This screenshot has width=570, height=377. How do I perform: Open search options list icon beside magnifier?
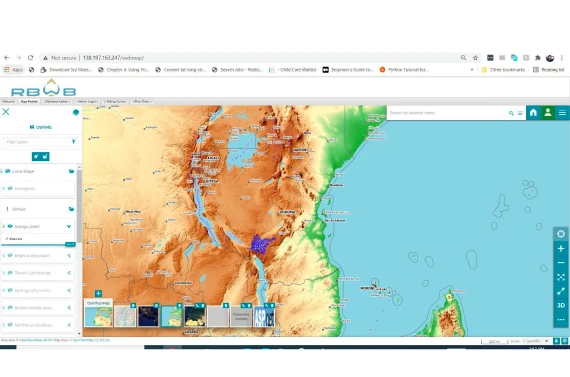coord(520,113)
